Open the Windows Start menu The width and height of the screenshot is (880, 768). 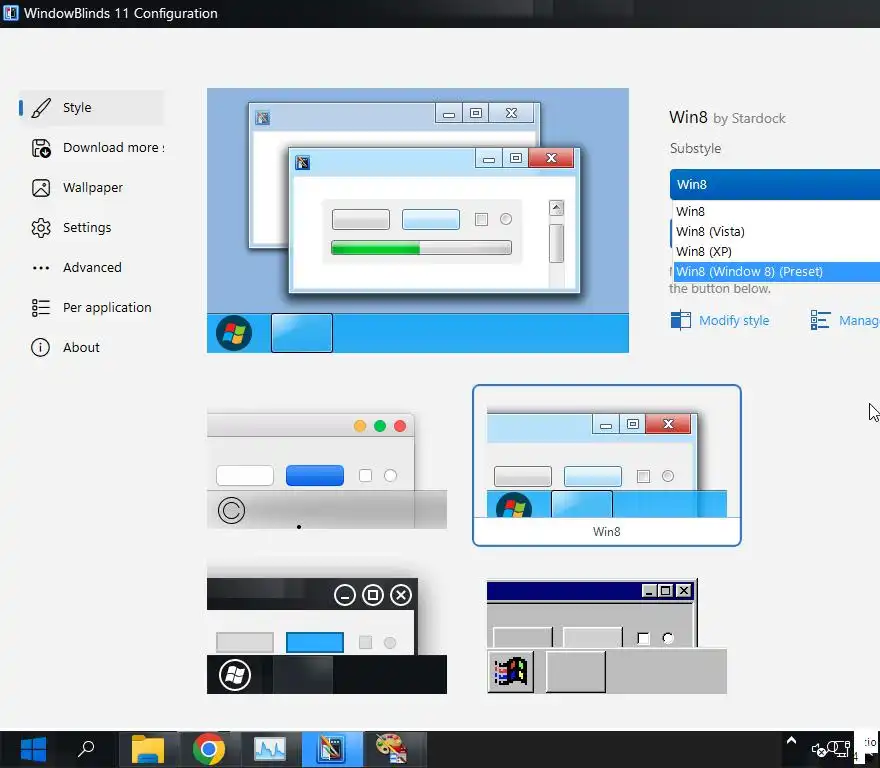pyautogui.click(x=33, y=749)
